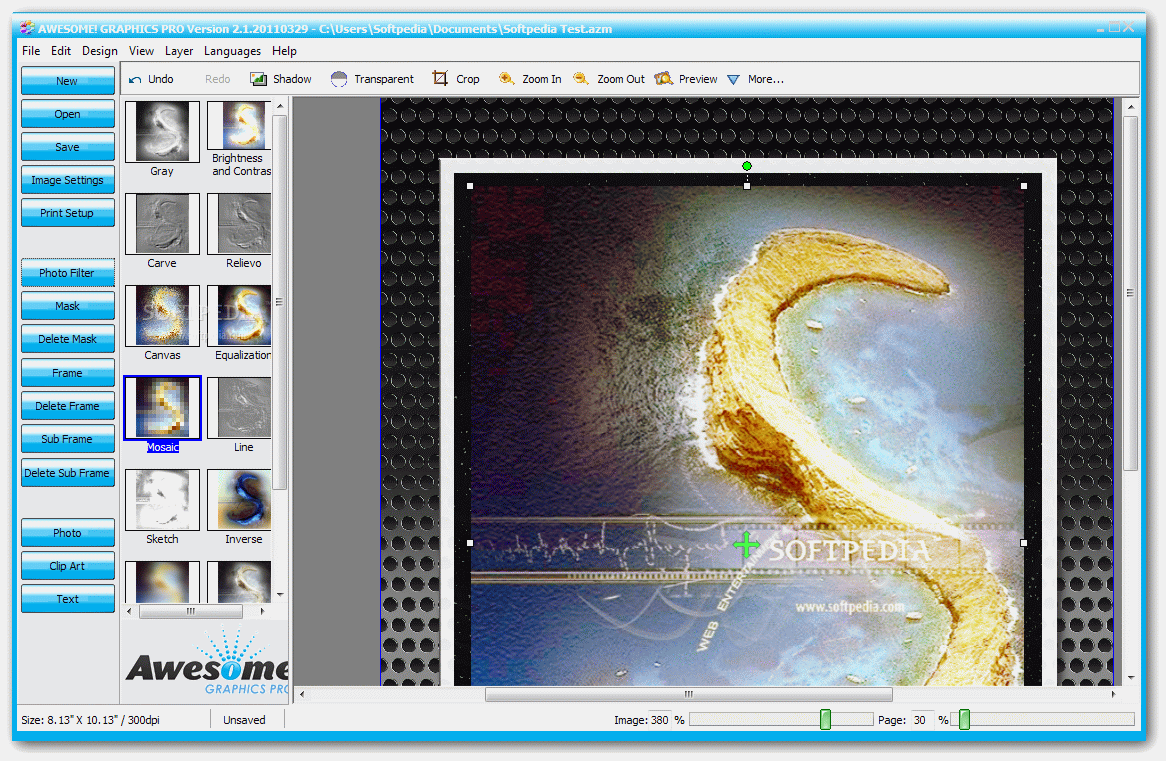Click the Clip Art button

tap(68, 565)
